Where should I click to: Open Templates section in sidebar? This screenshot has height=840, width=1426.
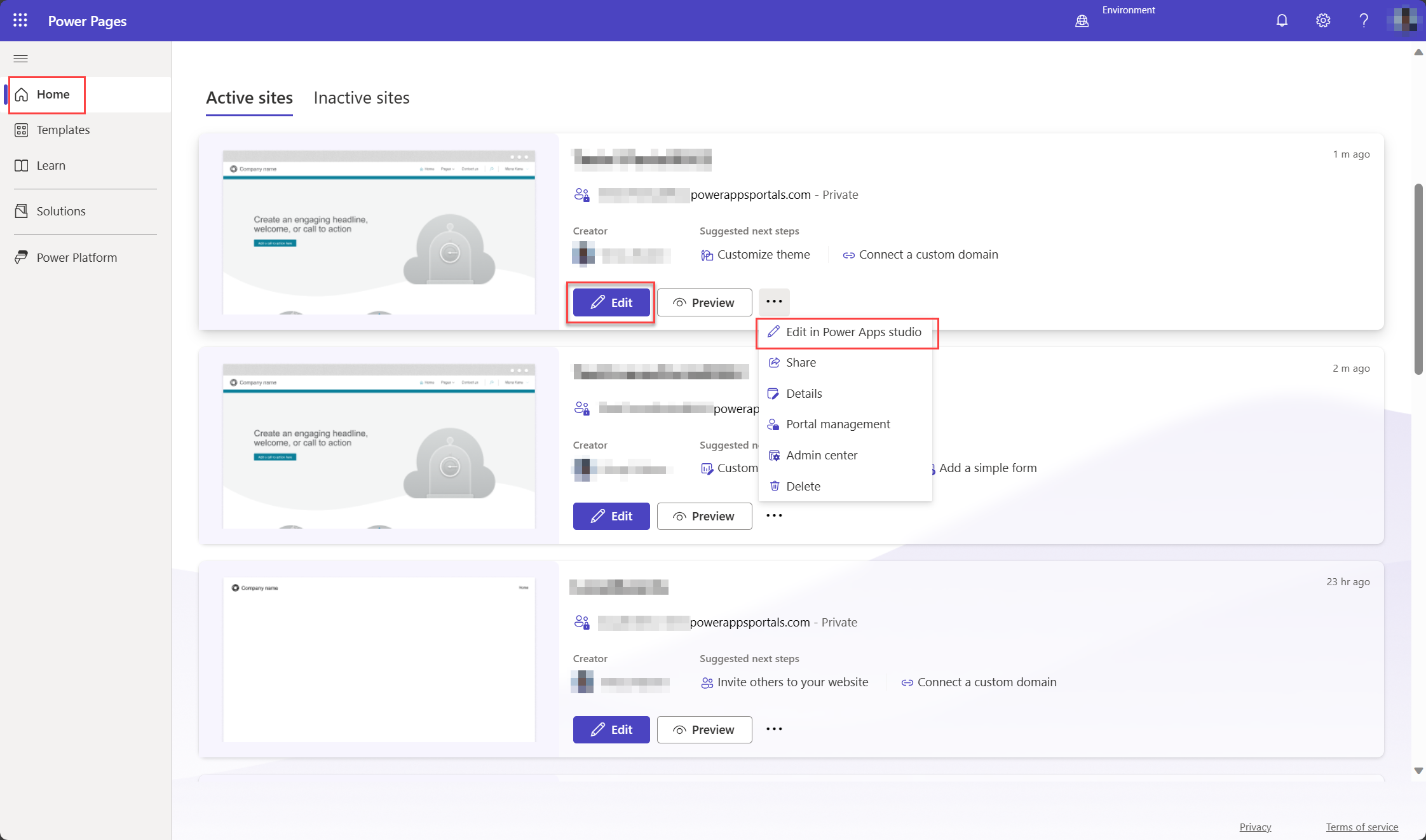[x=63, y=129]
